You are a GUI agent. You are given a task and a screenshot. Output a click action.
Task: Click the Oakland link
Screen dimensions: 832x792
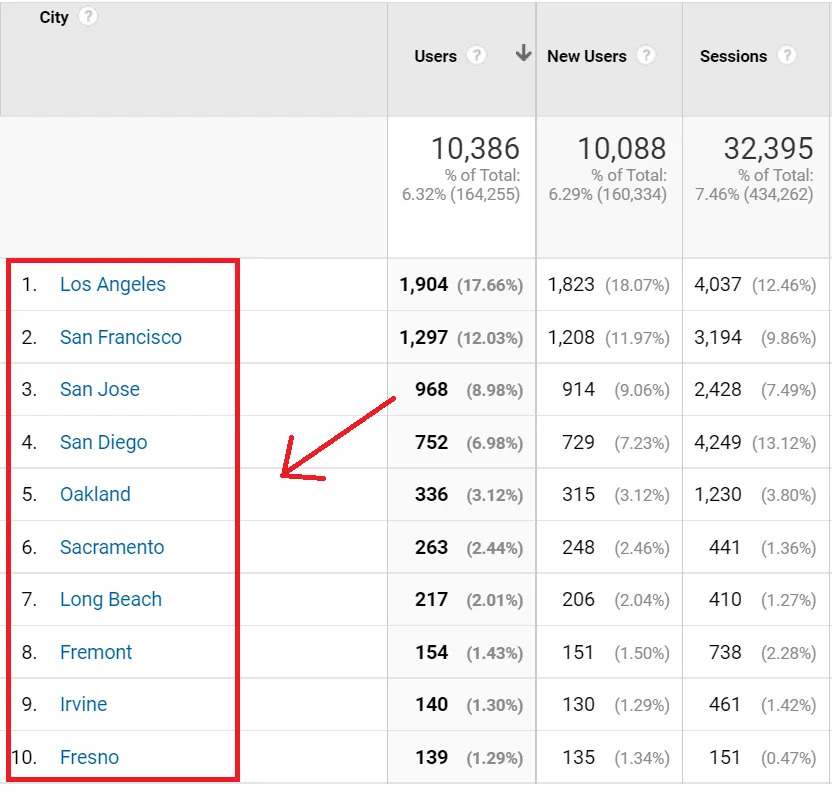click(95, 494)
